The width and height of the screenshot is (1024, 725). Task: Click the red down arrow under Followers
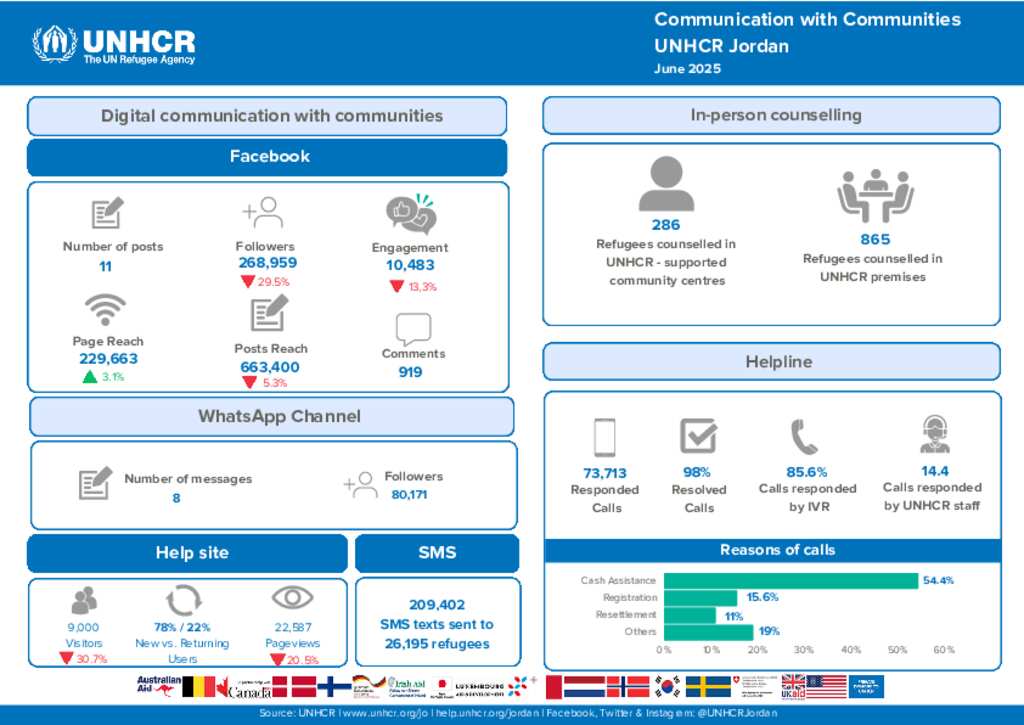[247, 282]
